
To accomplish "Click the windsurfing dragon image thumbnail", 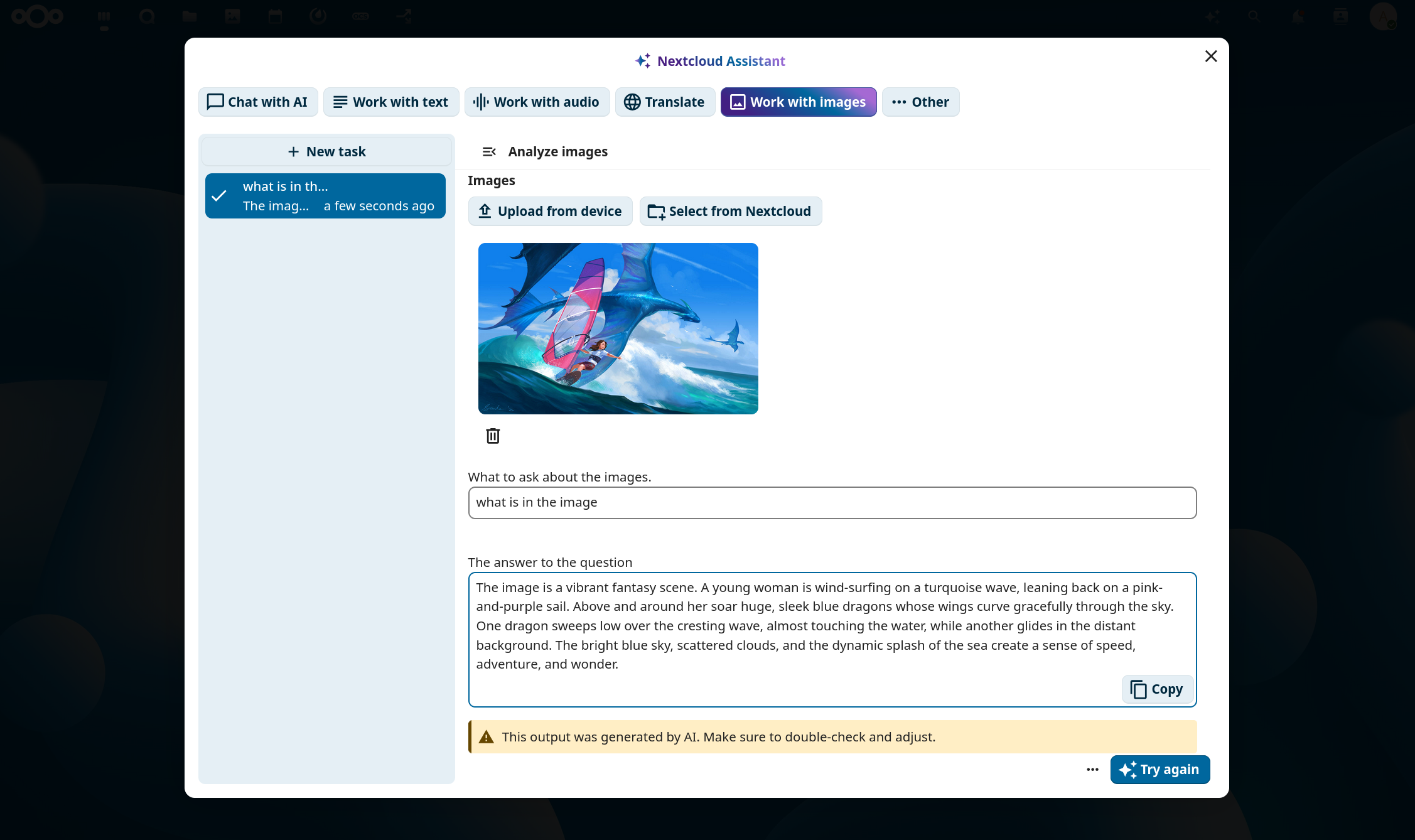I will [x=618, y=328].
